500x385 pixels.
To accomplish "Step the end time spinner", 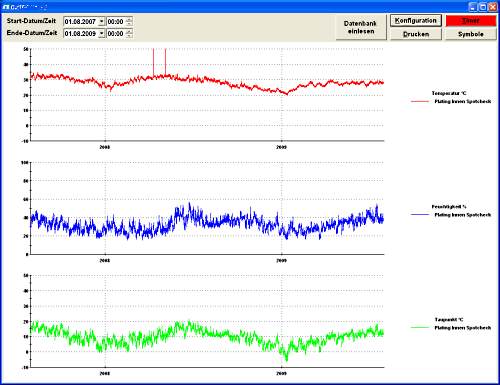I will 129,34.
